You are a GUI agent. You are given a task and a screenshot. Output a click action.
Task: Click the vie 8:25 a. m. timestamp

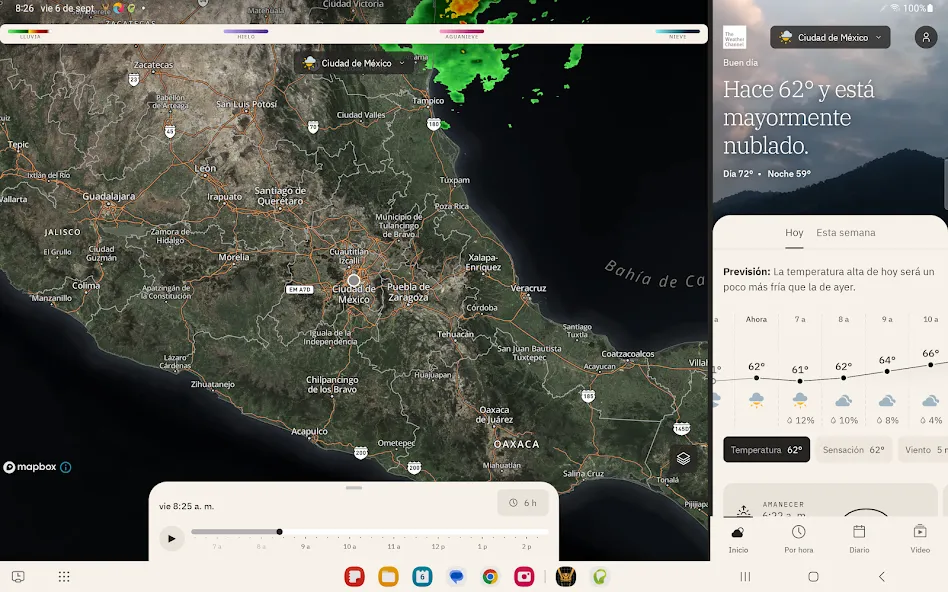click(x=187, y=506)
